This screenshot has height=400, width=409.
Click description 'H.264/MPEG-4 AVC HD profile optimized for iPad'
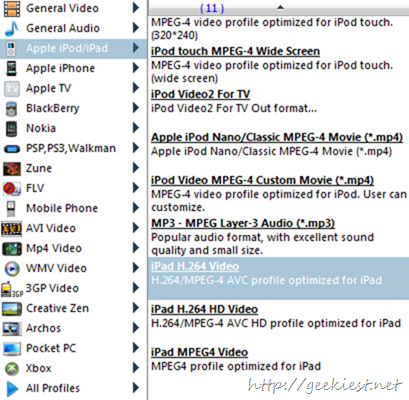coord(276,323)
